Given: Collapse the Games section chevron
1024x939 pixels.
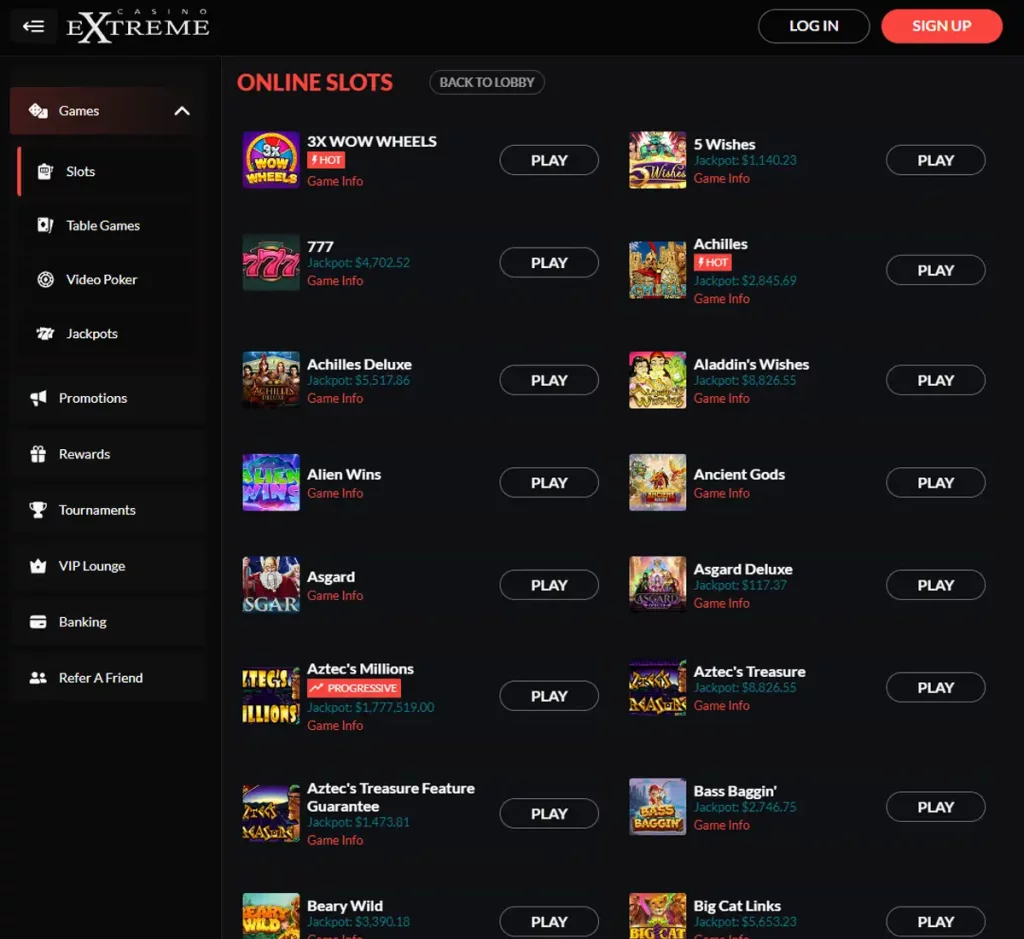Looking at the screenshot, I should 182,112.
